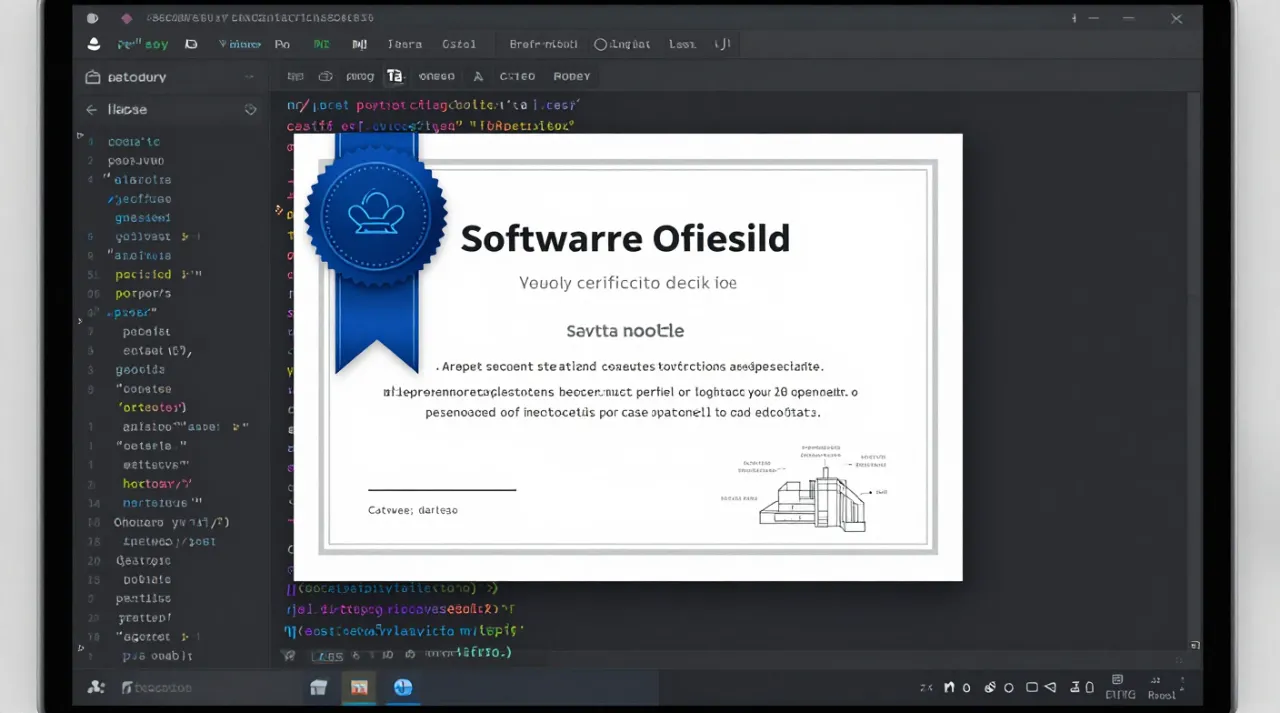This screenshot has height=713, width=1280.
Task: Launch the blue globe icon on the taskbar
Action: coord(403,687)
